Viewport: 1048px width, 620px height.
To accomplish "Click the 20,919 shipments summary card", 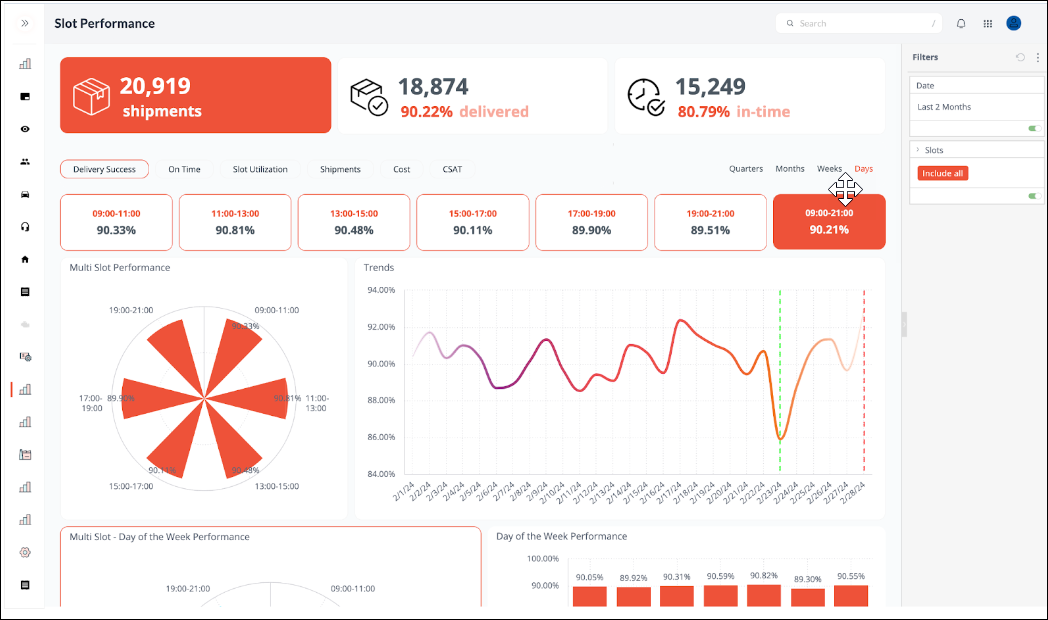I will pos(196,95).
